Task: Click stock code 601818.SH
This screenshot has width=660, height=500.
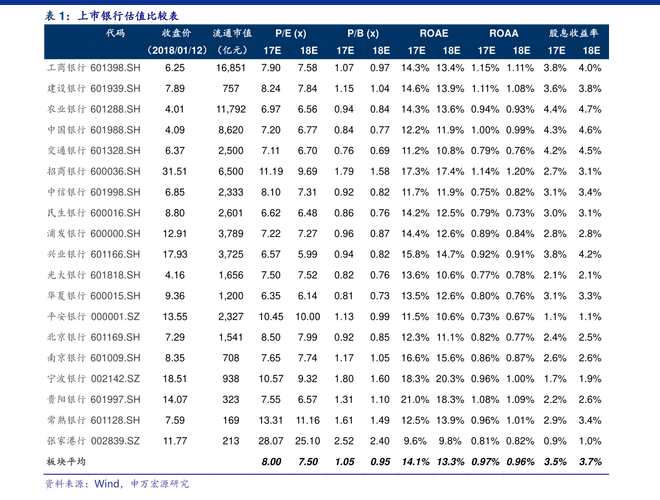Action: tap(115, 275)
